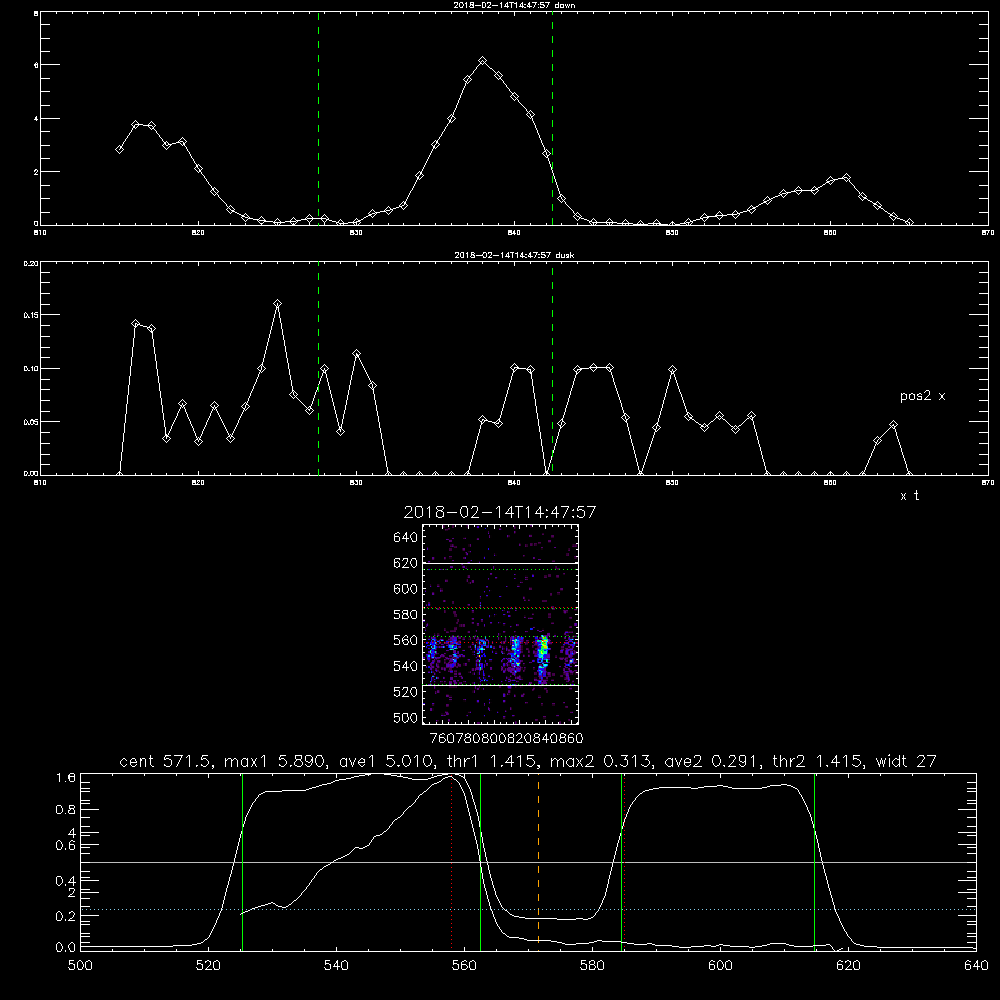Click the left green dashed line in dusk plot
The width and height of the screenshot is (1000, 1000).
pos(318,369)
